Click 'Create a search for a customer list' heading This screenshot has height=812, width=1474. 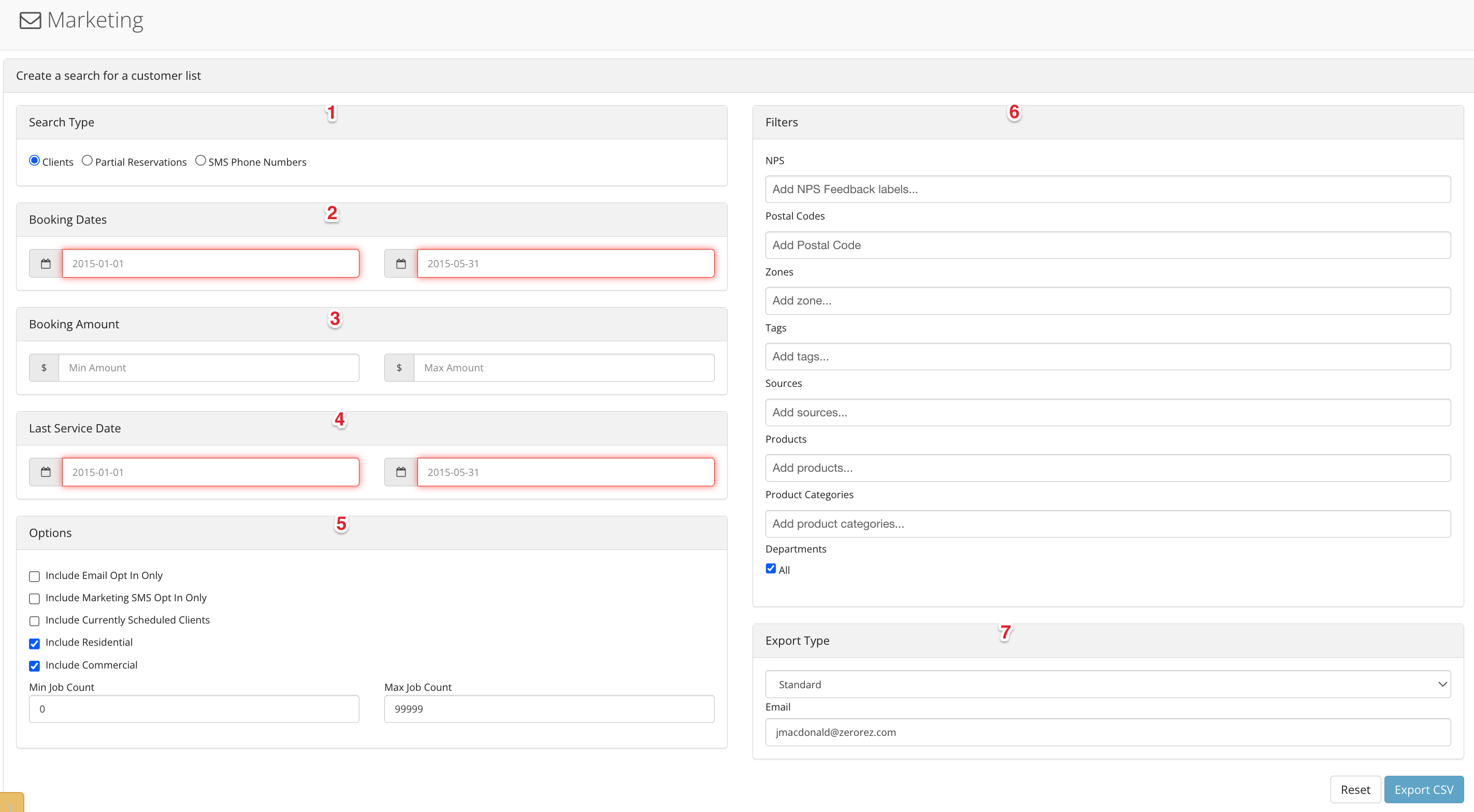pos(108,76)
